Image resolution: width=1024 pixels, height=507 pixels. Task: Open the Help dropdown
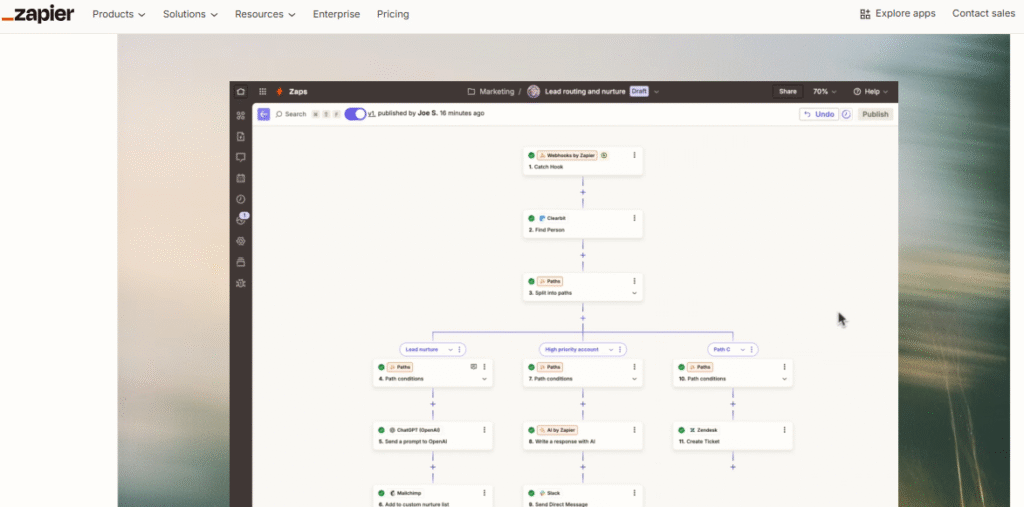point(871,91)
